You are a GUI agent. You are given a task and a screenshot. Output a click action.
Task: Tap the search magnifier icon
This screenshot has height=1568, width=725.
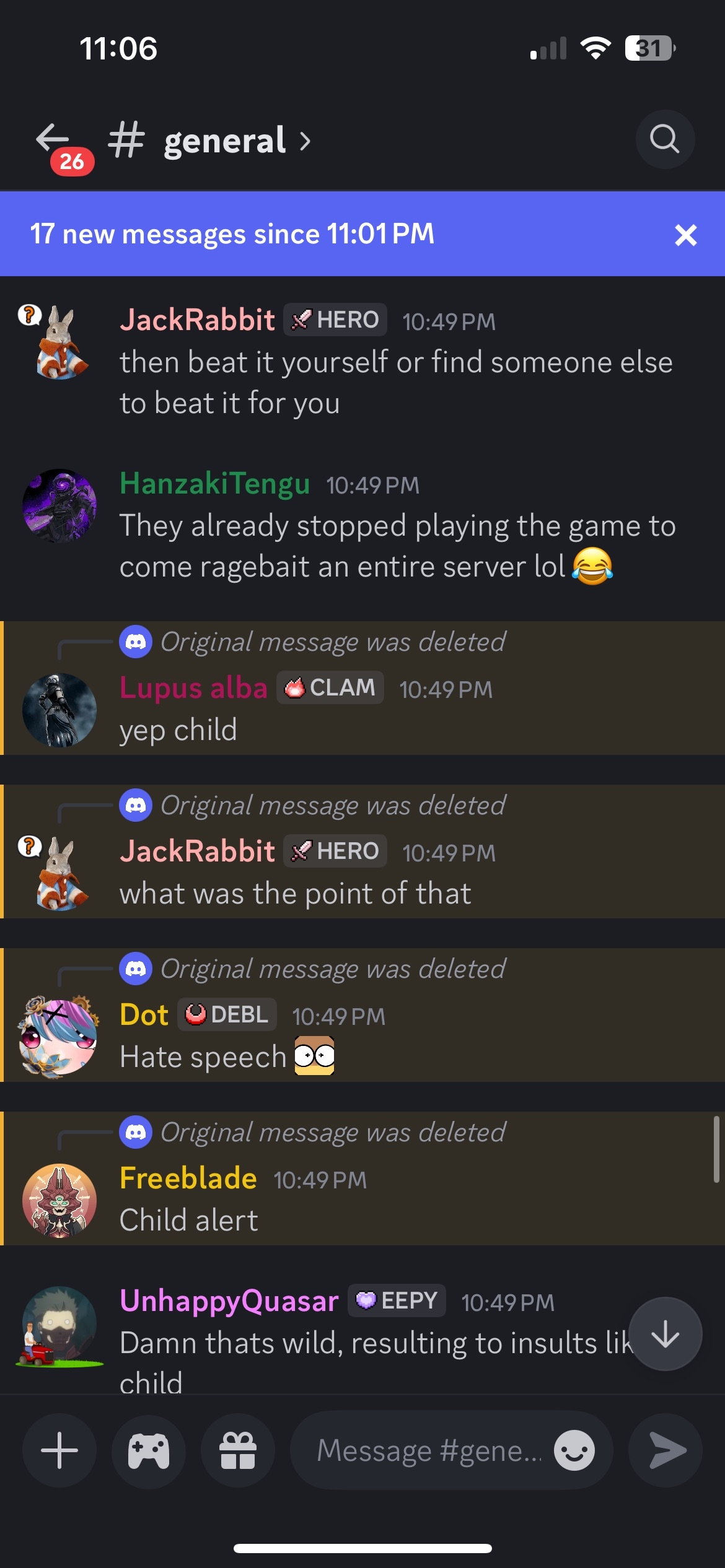[x=664, y=139]
